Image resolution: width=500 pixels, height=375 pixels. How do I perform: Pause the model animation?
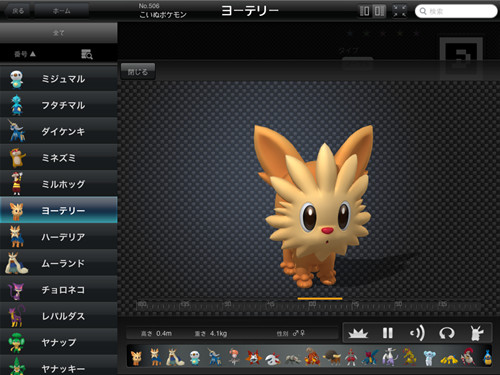pyautogui.click(x=388, y=333)
